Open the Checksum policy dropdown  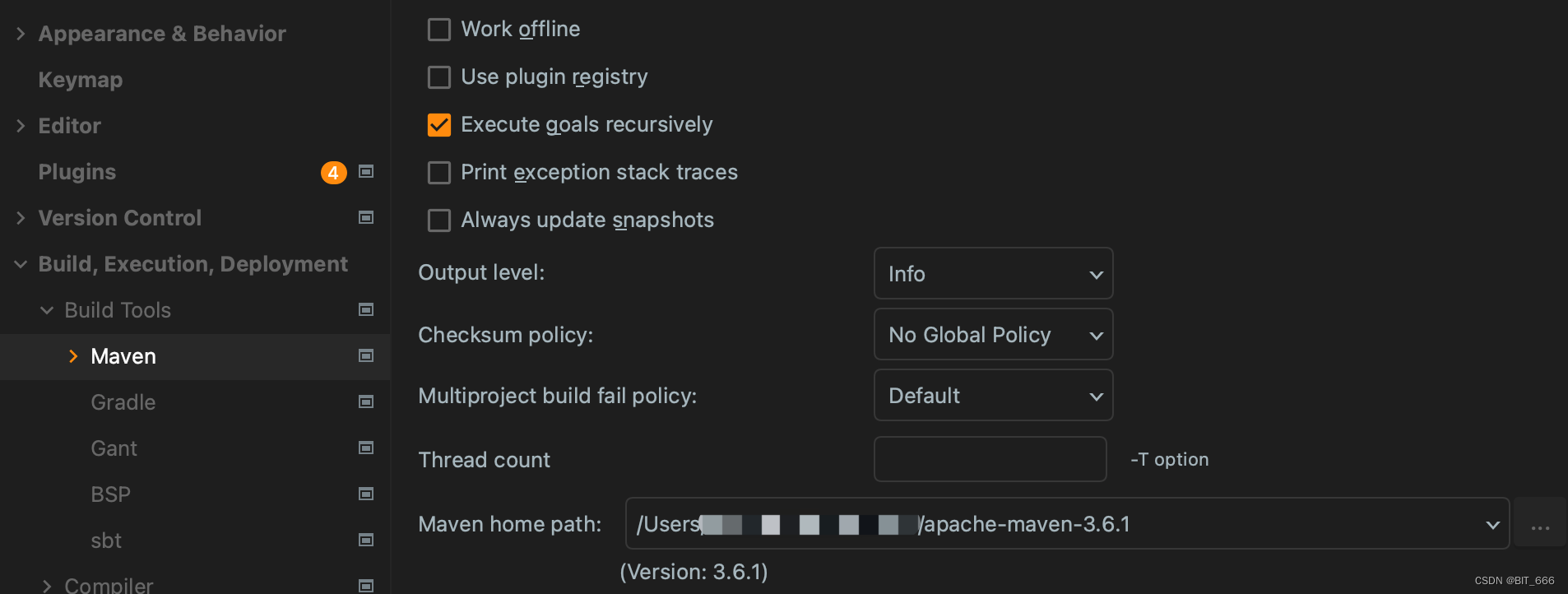[993, 335]
